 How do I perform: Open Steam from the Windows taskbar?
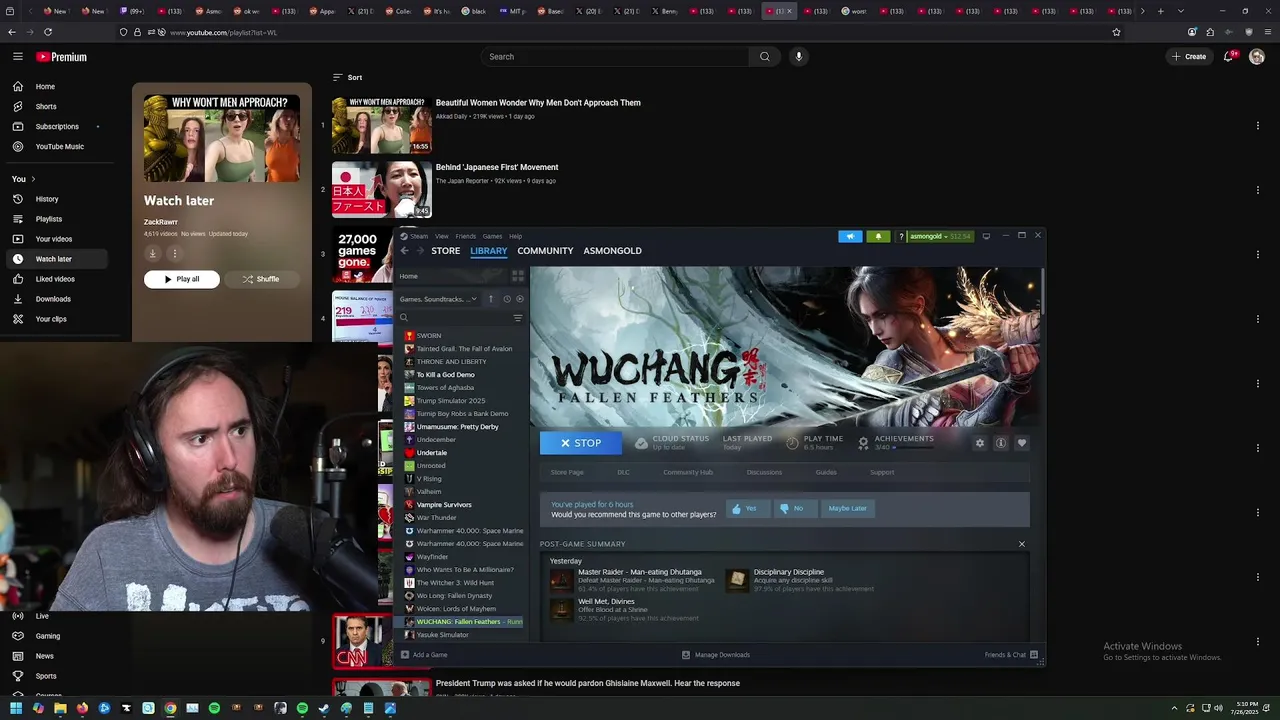click(324, 708)
